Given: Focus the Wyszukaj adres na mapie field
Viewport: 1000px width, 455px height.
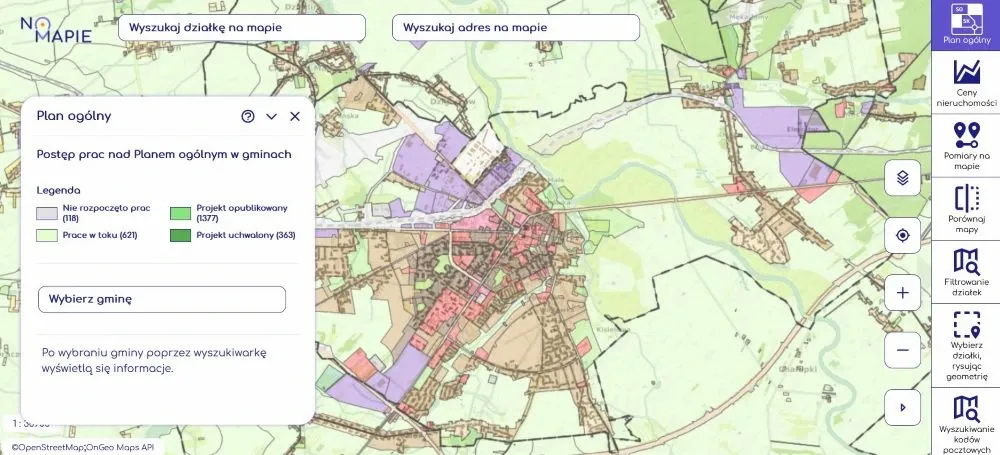Looking at the screenshot, I should (x=515, y=27).
